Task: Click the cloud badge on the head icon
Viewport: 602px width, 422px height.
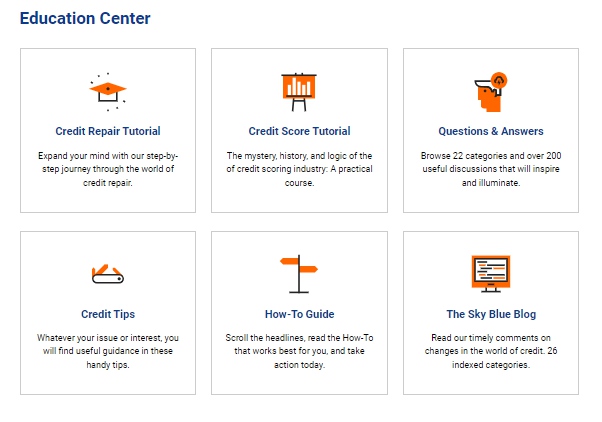Action: point(499,80)
